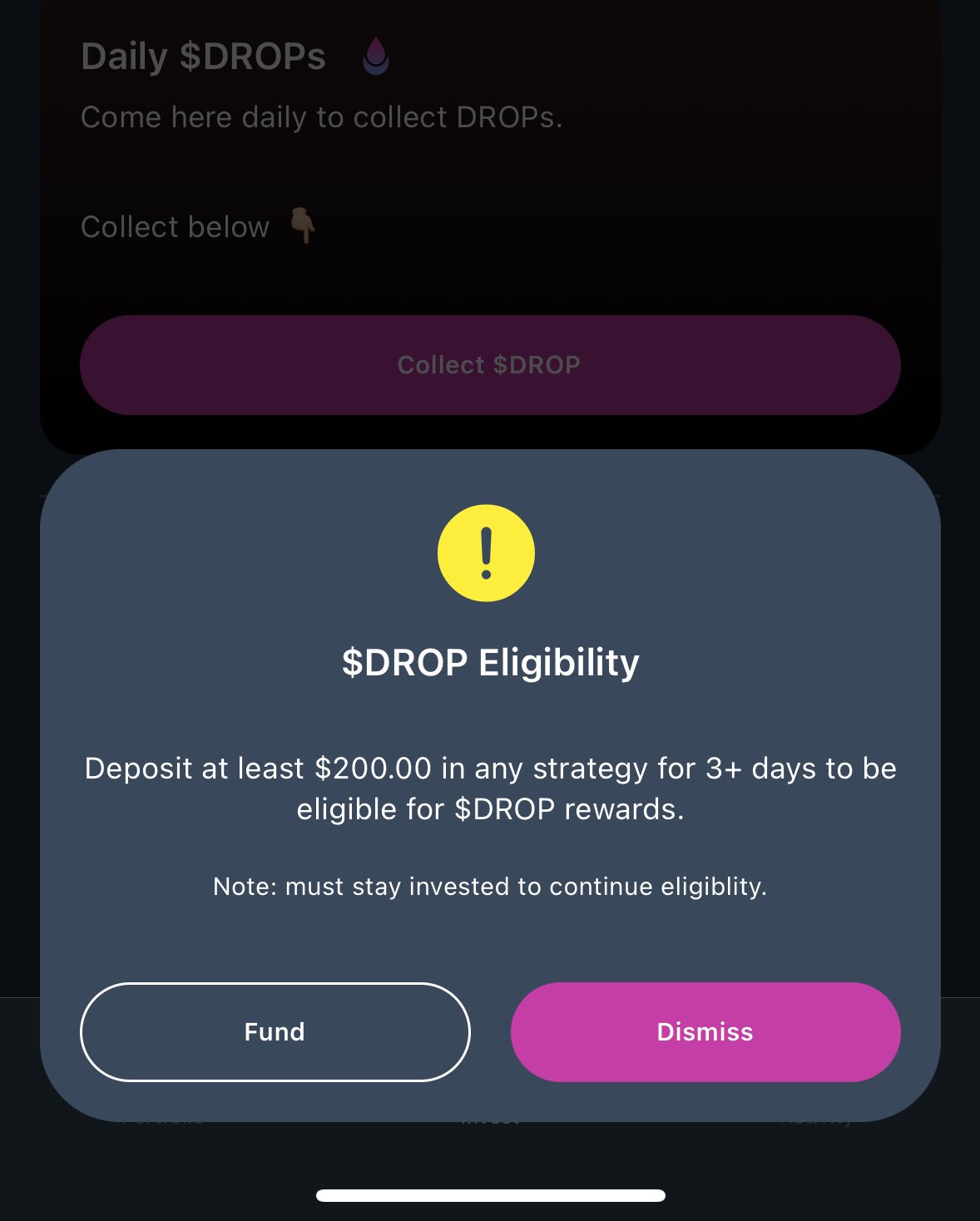This screenshot has width=980, height=1221.
Task: Tap the white home indicator bar
Action: pos(490,1195)
